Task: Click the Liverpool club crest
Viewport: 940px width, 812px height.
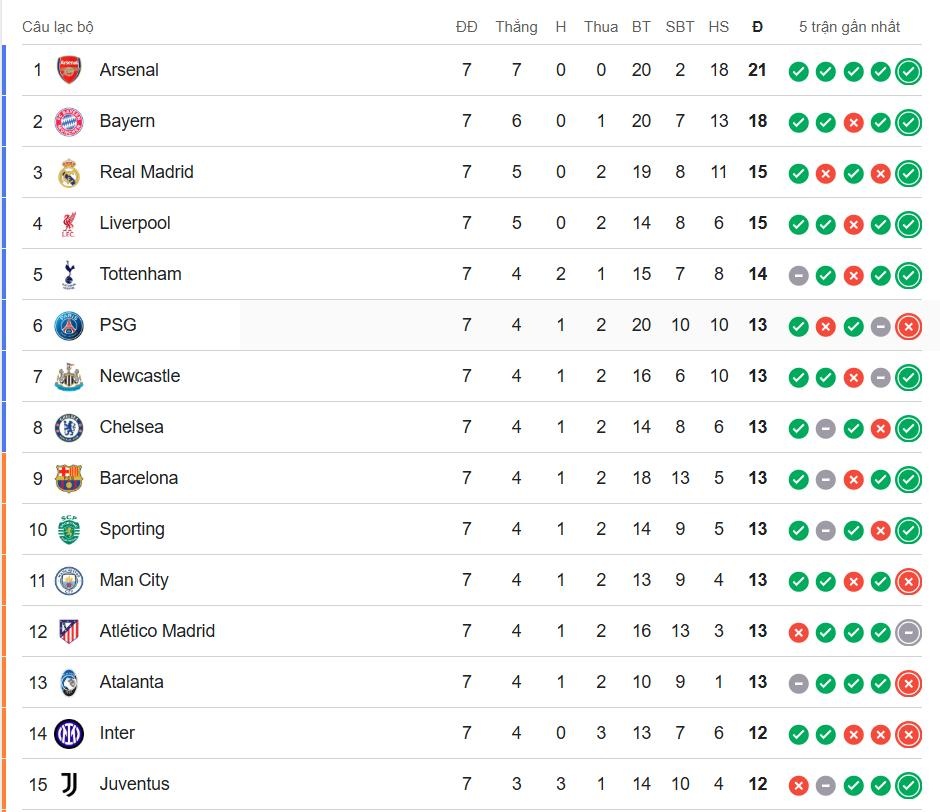Action: (67, 223)
